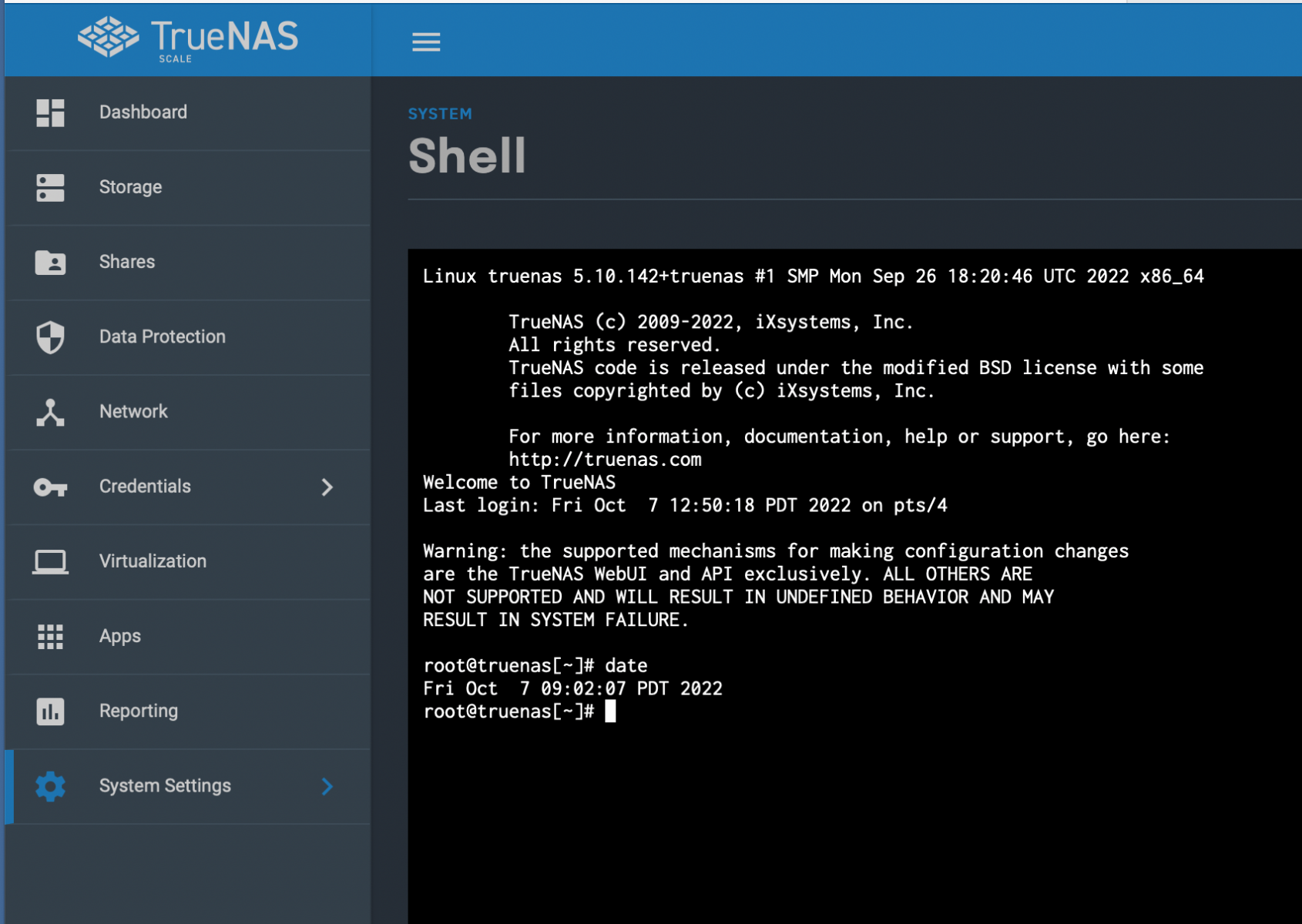Click the TrueNAS SCALE logo
This screenshot has height=924, width=1302.
coord(188,38)
